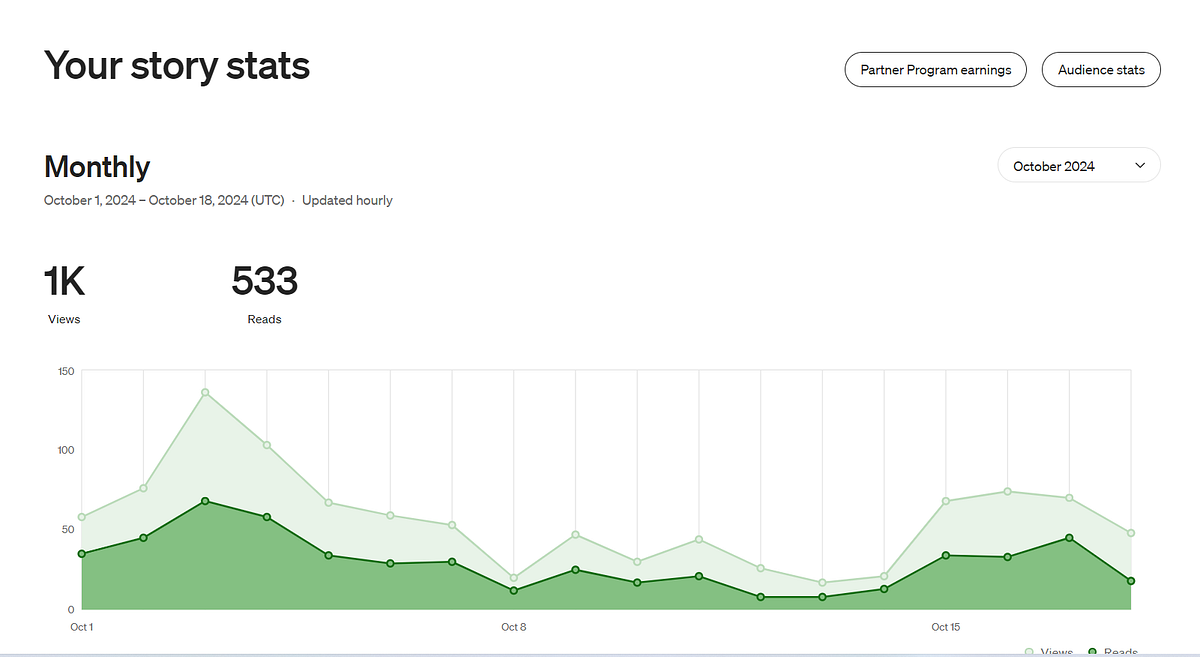Select the highest Reads peak data point
The image size is (1200, 657).
pyautogui.click(x=205, y=501)
